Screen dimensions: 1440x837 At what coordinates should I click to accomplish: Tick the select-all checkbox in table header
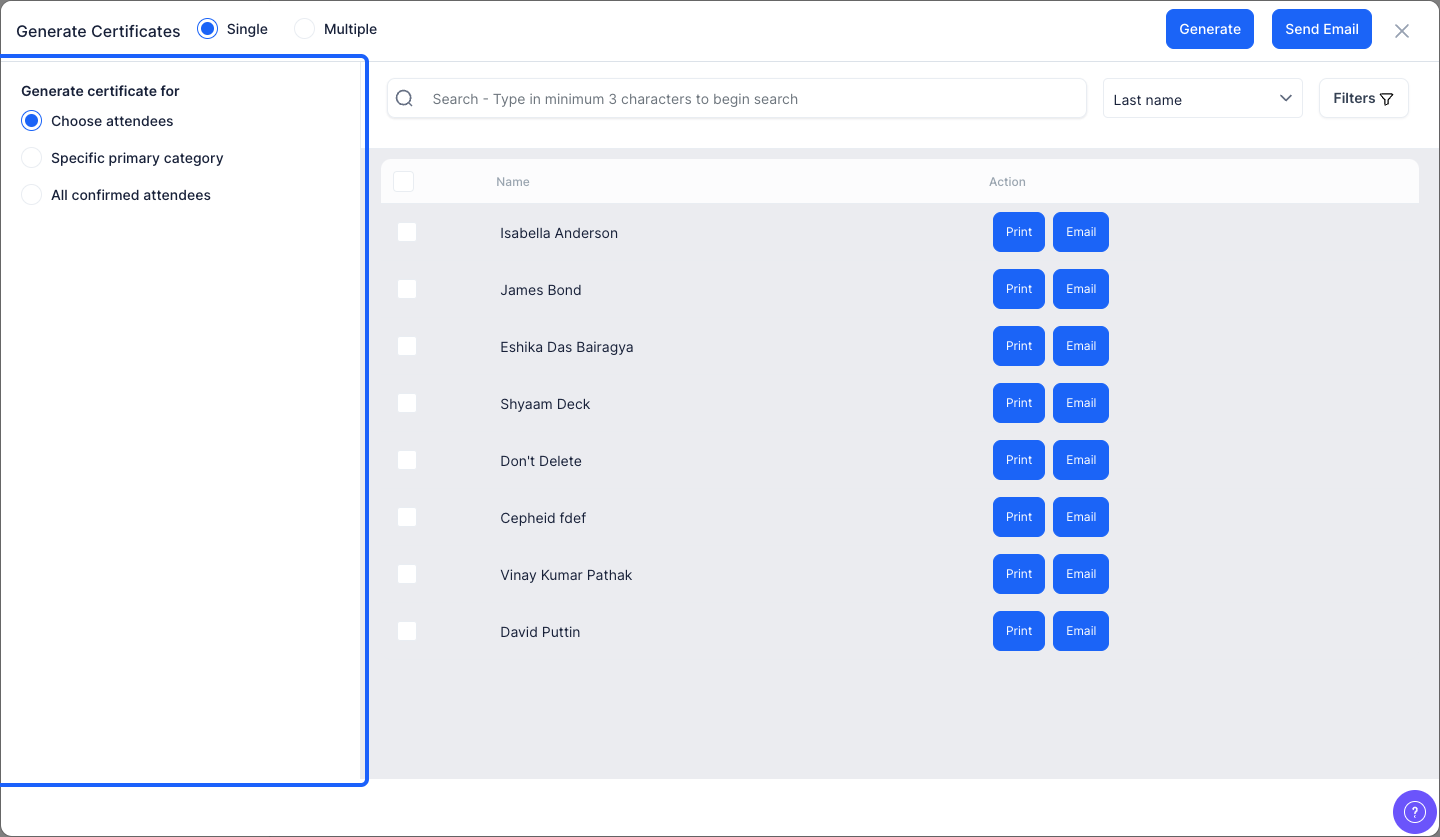click(x=403, y=181)
